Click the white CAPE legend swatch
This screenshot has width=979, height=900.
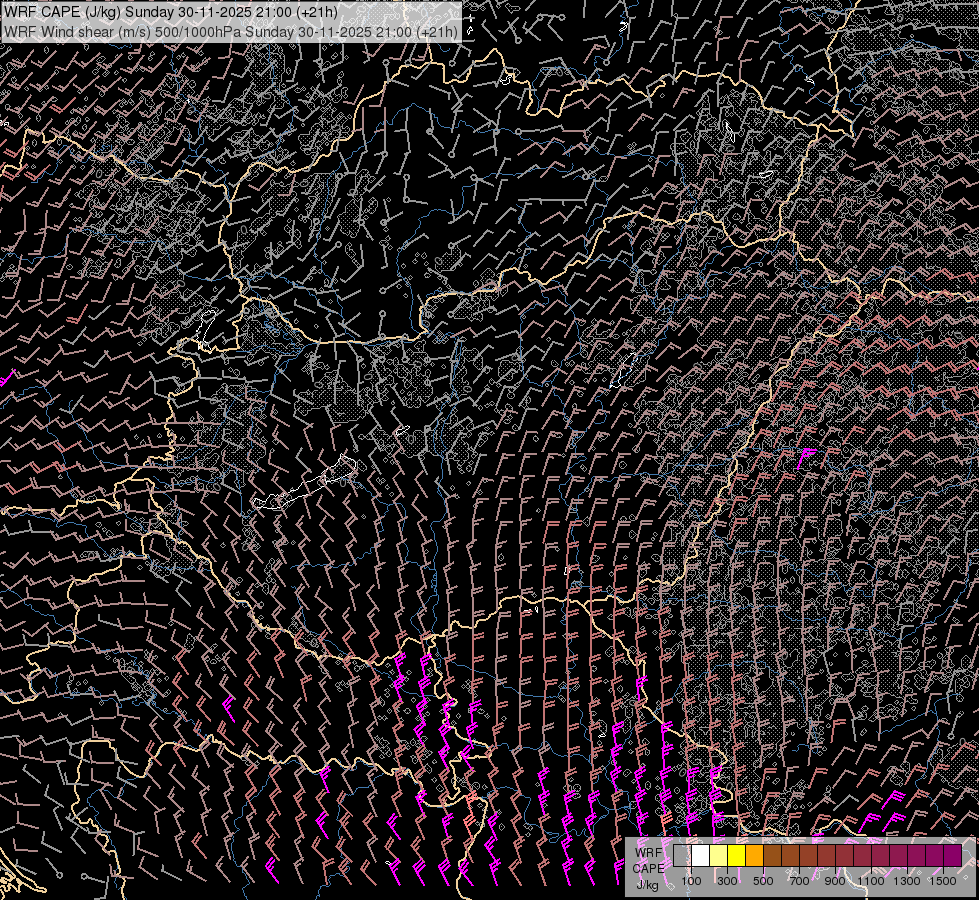pyautogui.click(x=700, y=856)
